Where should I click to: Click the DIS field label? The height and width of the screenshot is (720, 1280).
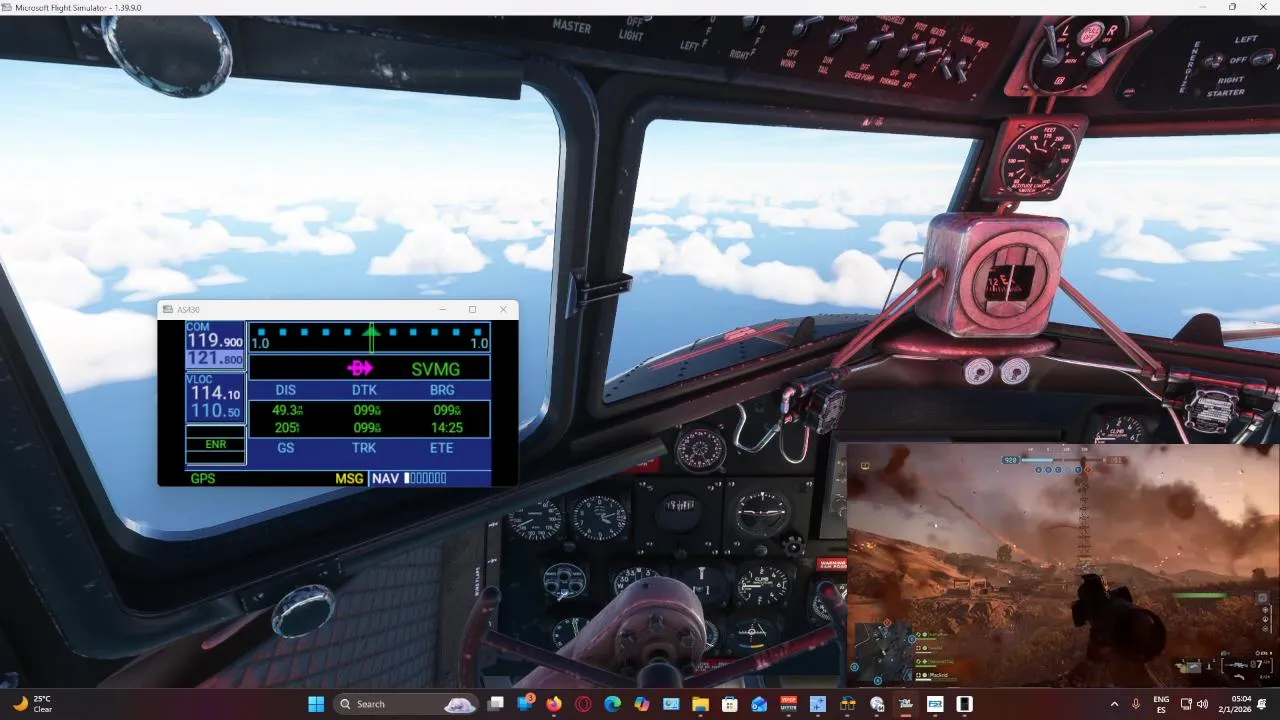(x=286, y=390)
